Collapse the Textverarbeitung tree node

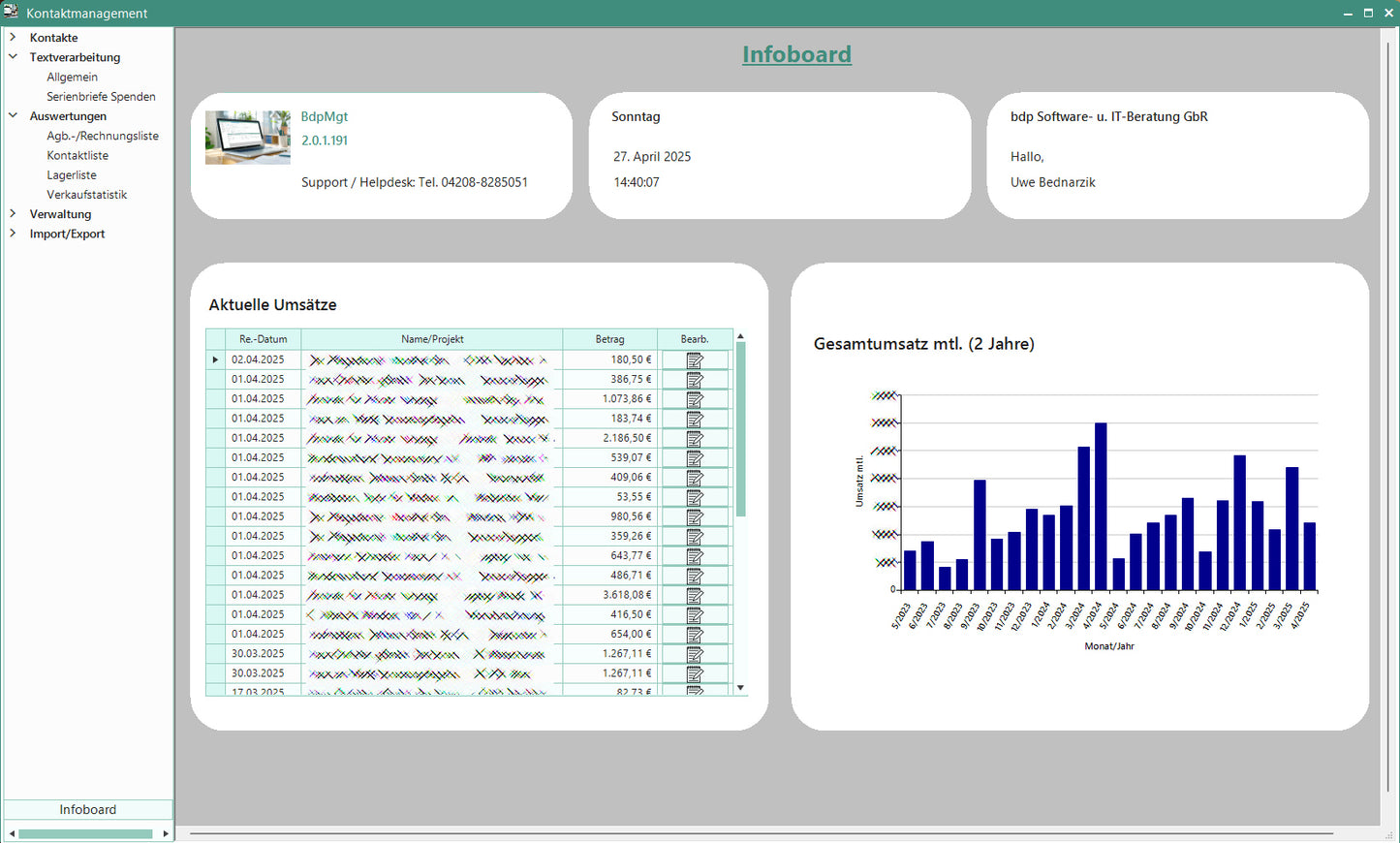coord(14,57)
